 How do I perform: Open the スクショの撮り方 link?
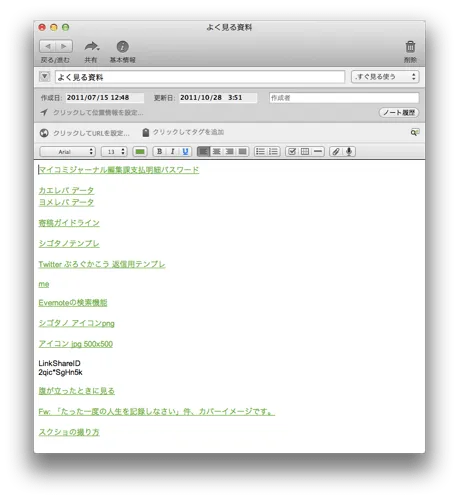[x=69, y=432]
